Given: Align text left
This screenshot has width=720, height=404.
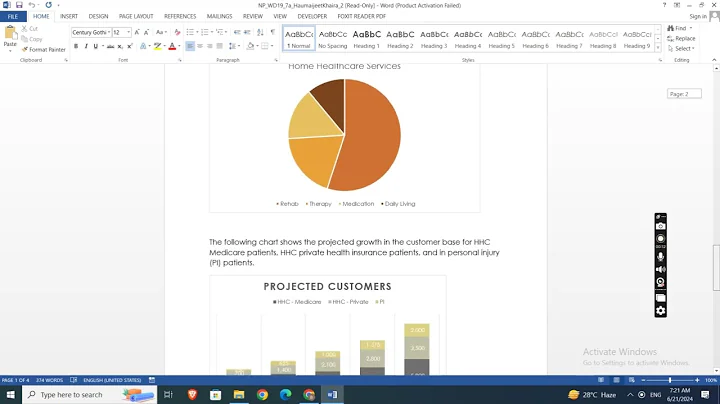Looking at the screenshot, I should click(190, 46).
